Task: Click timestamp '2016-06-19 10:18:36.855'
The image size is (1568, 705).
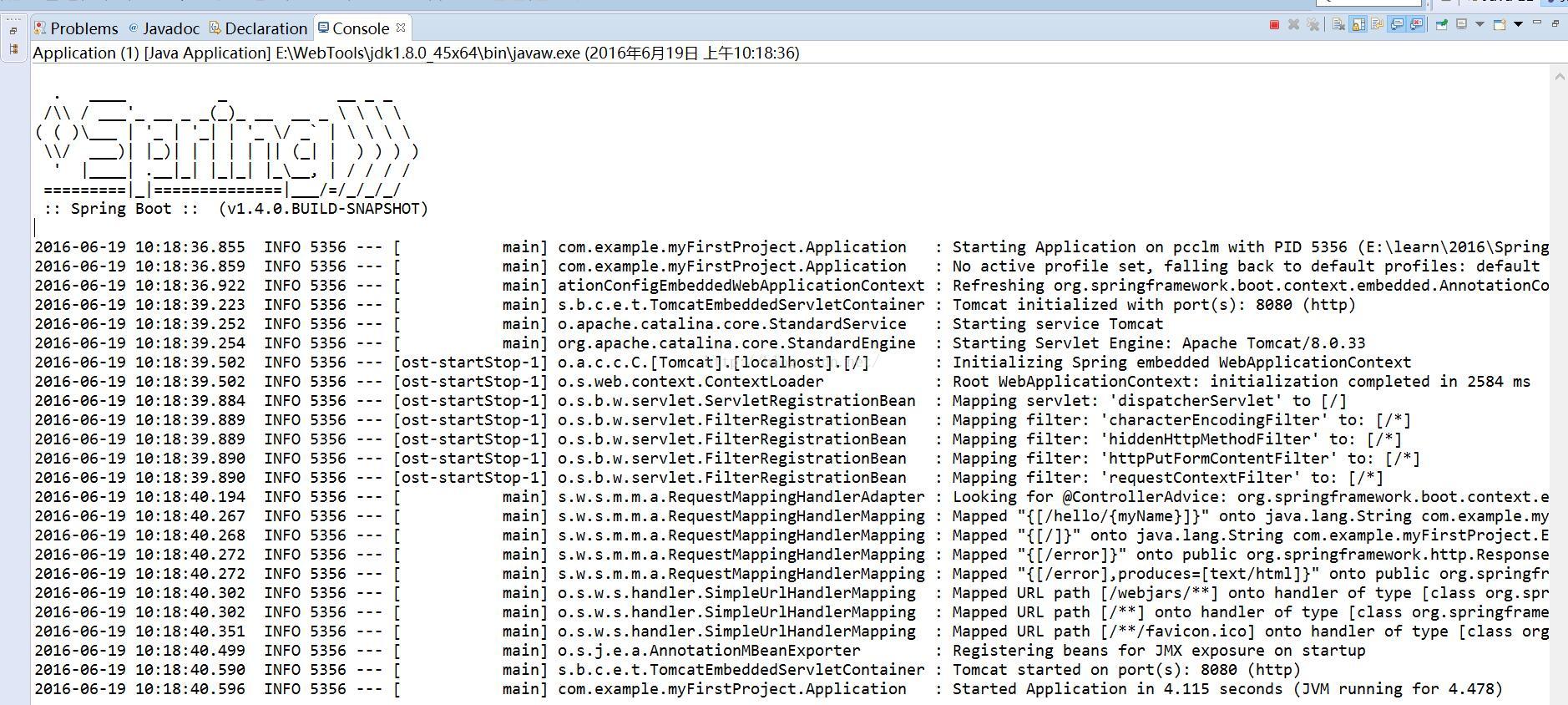Action: (x=140, y=247)
